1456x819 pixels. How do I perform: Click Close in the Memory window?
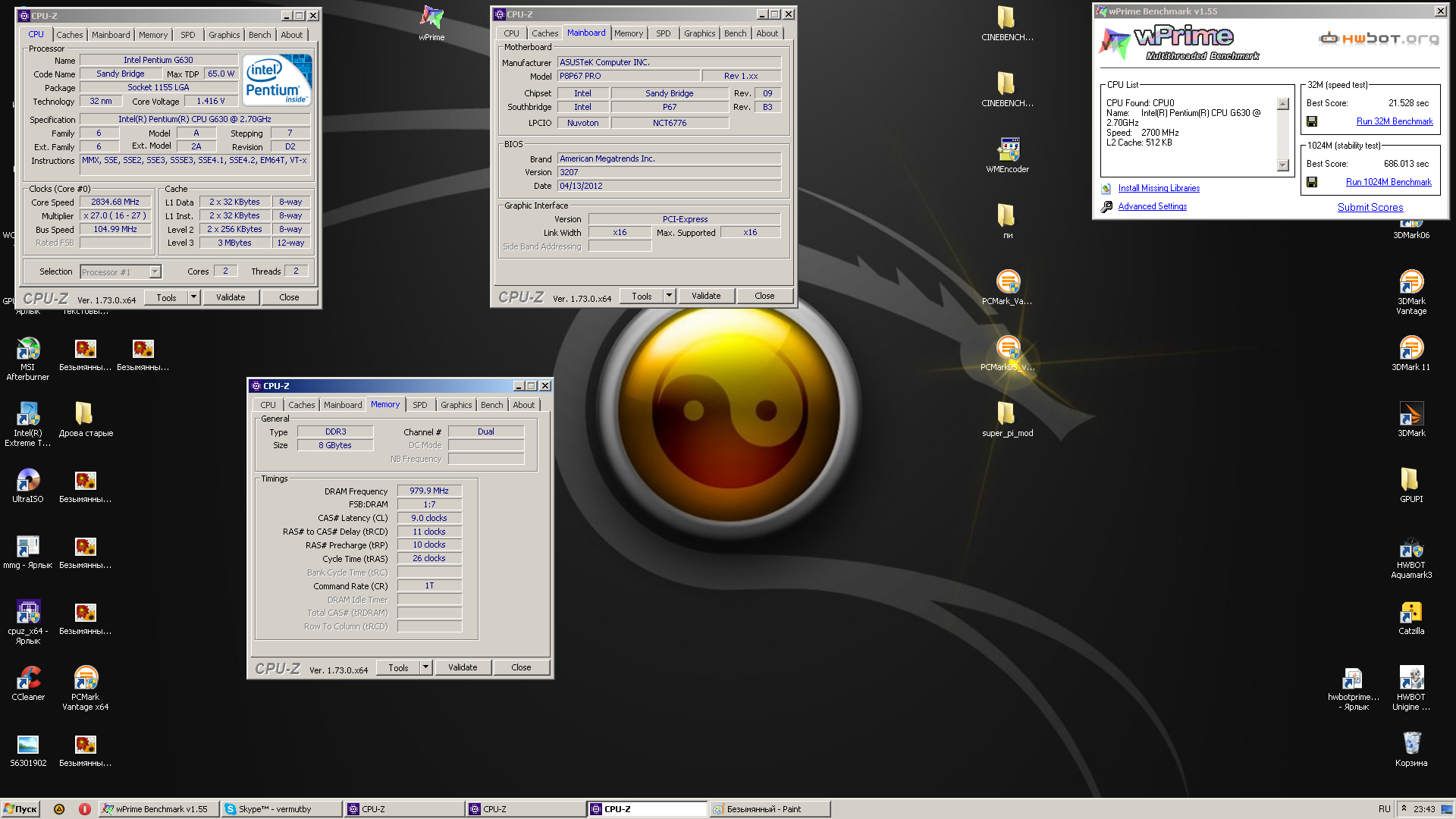tap(521, 667)
